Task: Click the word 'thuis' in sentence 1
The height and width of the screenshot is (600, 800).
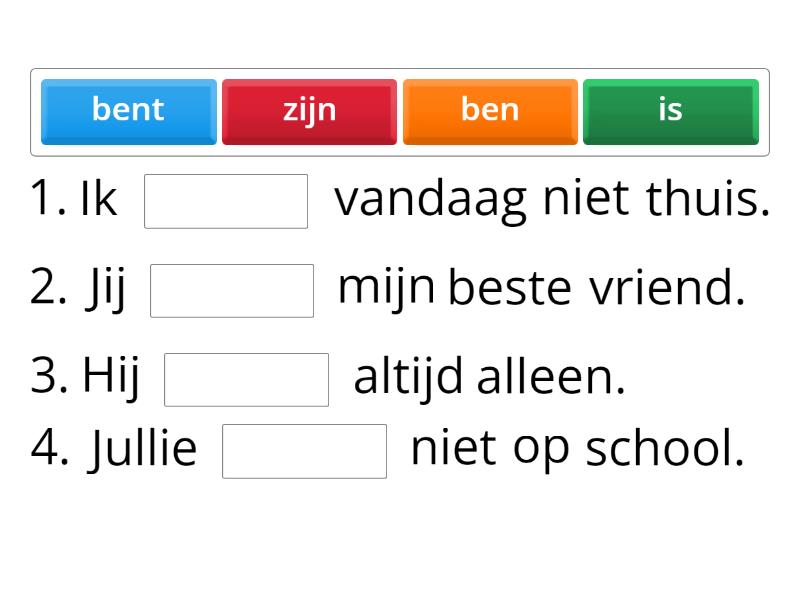Action: coord(702,199)
